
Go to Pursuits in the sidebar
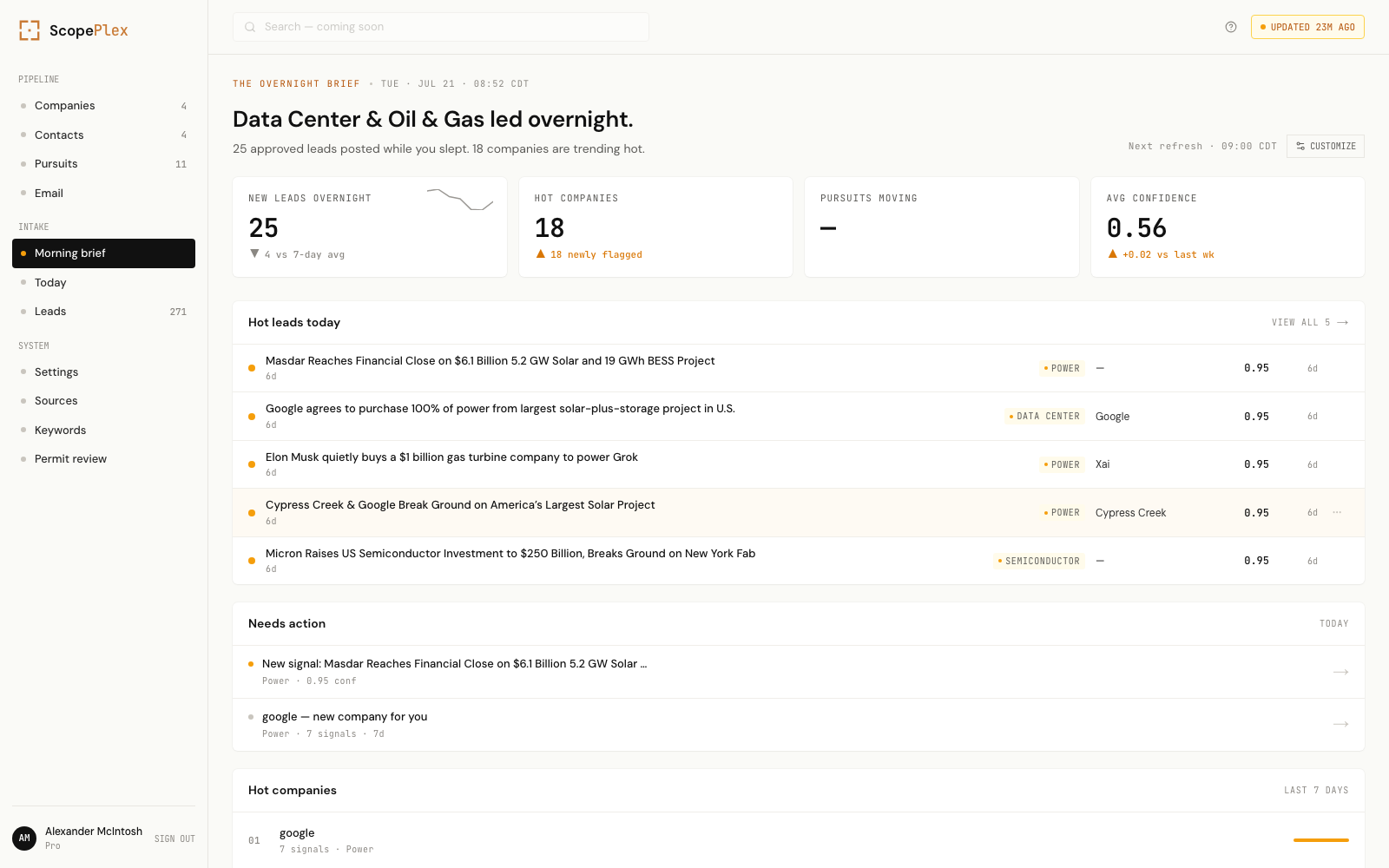[x=103, y=164]
